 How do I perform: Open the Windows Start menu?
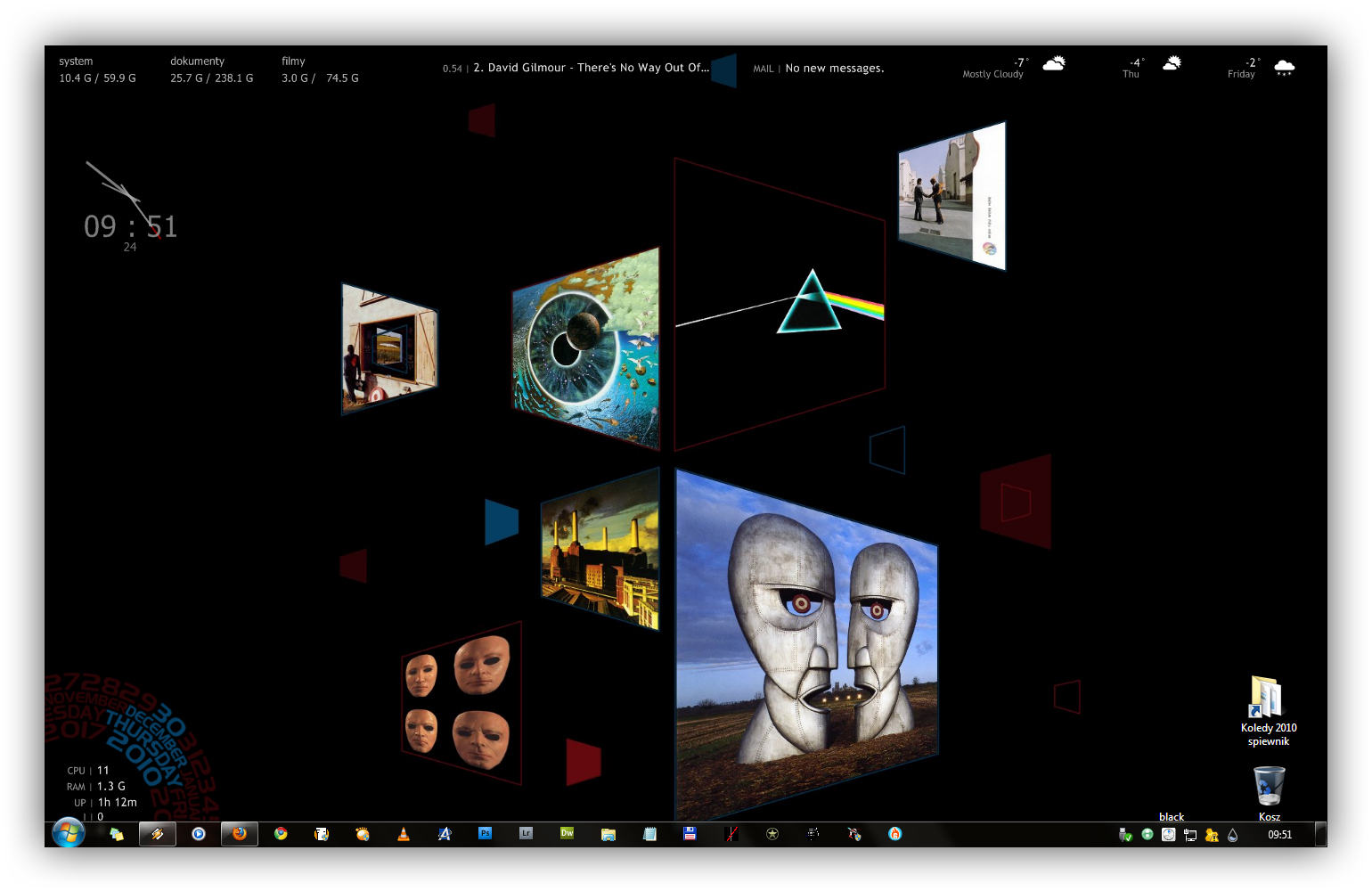coord(68,833)
